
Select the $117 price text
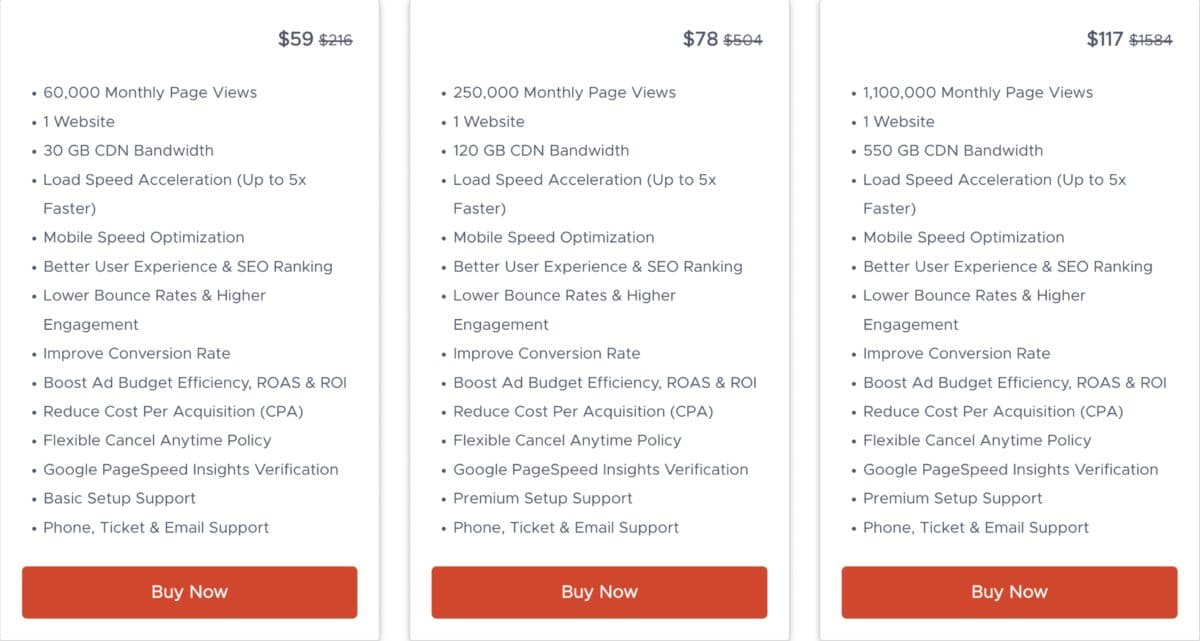click(x=1105, y=40)
